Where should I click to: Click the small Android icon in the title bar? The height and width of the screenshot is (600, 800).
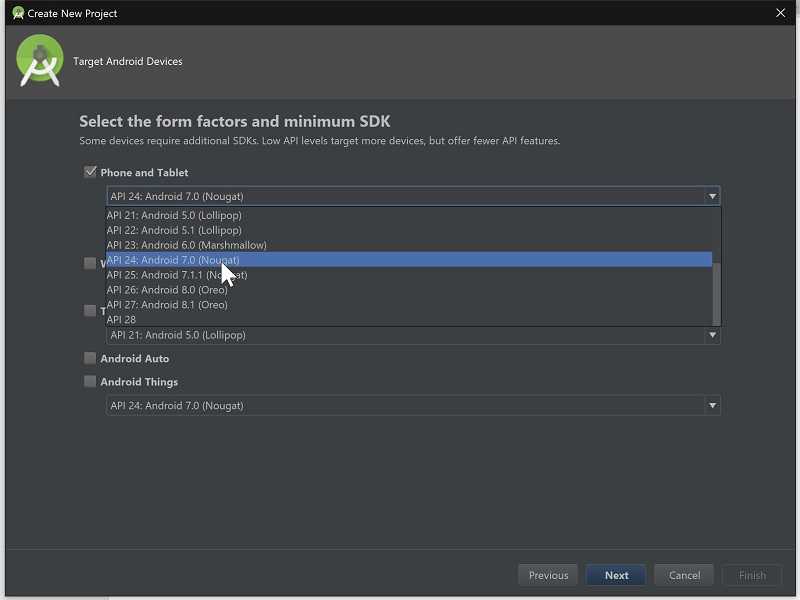(x=18, y=13)
